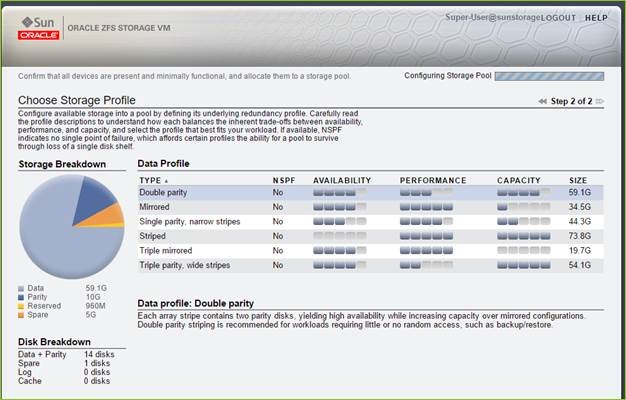Click the PERFORMANCE column header

pos(433,180)
